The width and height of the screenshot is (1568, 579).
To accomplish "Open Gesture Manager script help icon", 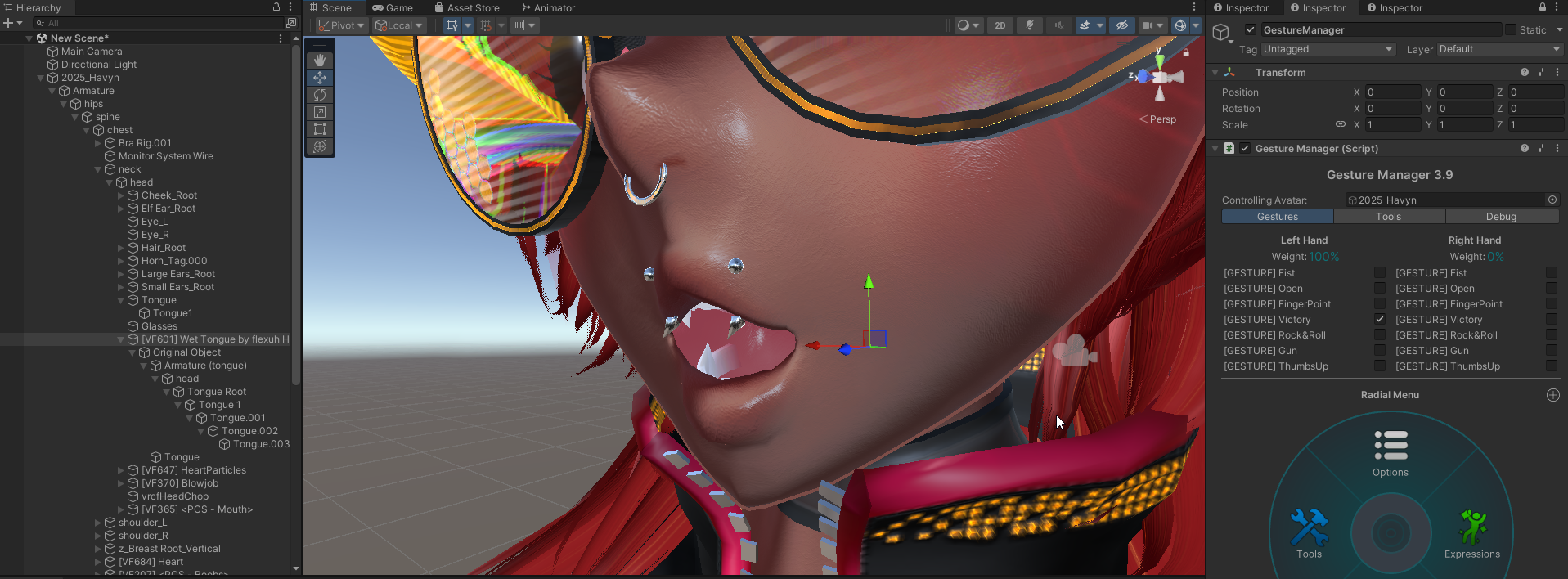I will pyautogui.click(x=1525, y=148).
